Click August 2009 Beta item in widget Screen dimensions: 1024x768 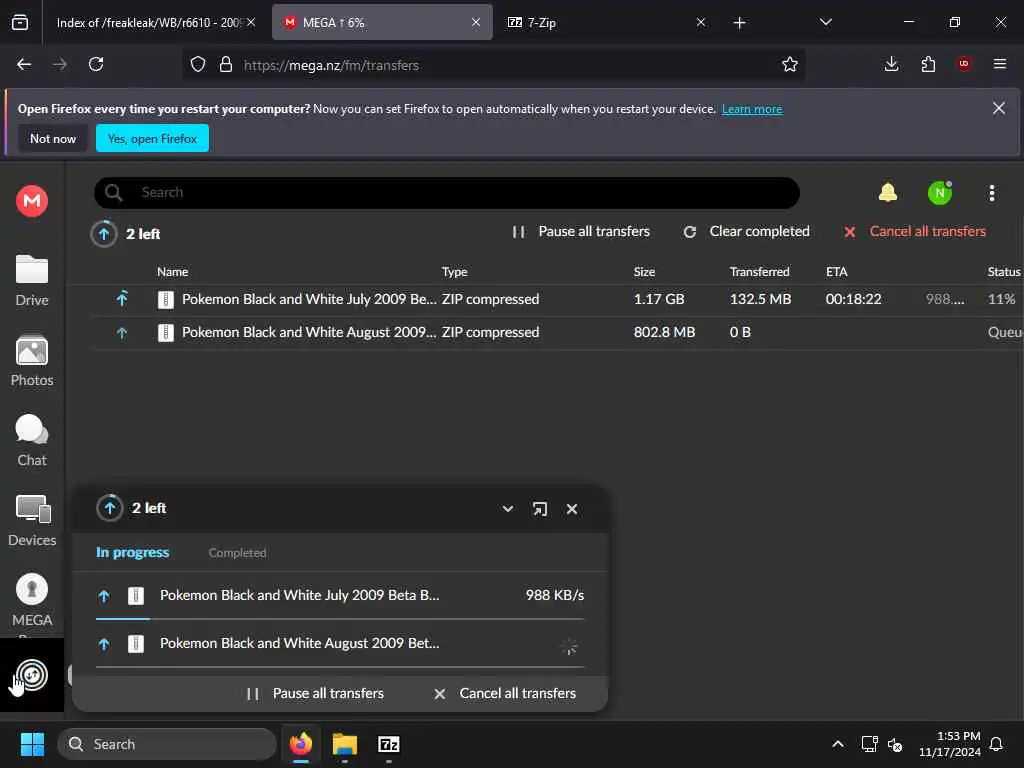pos(340,644)
